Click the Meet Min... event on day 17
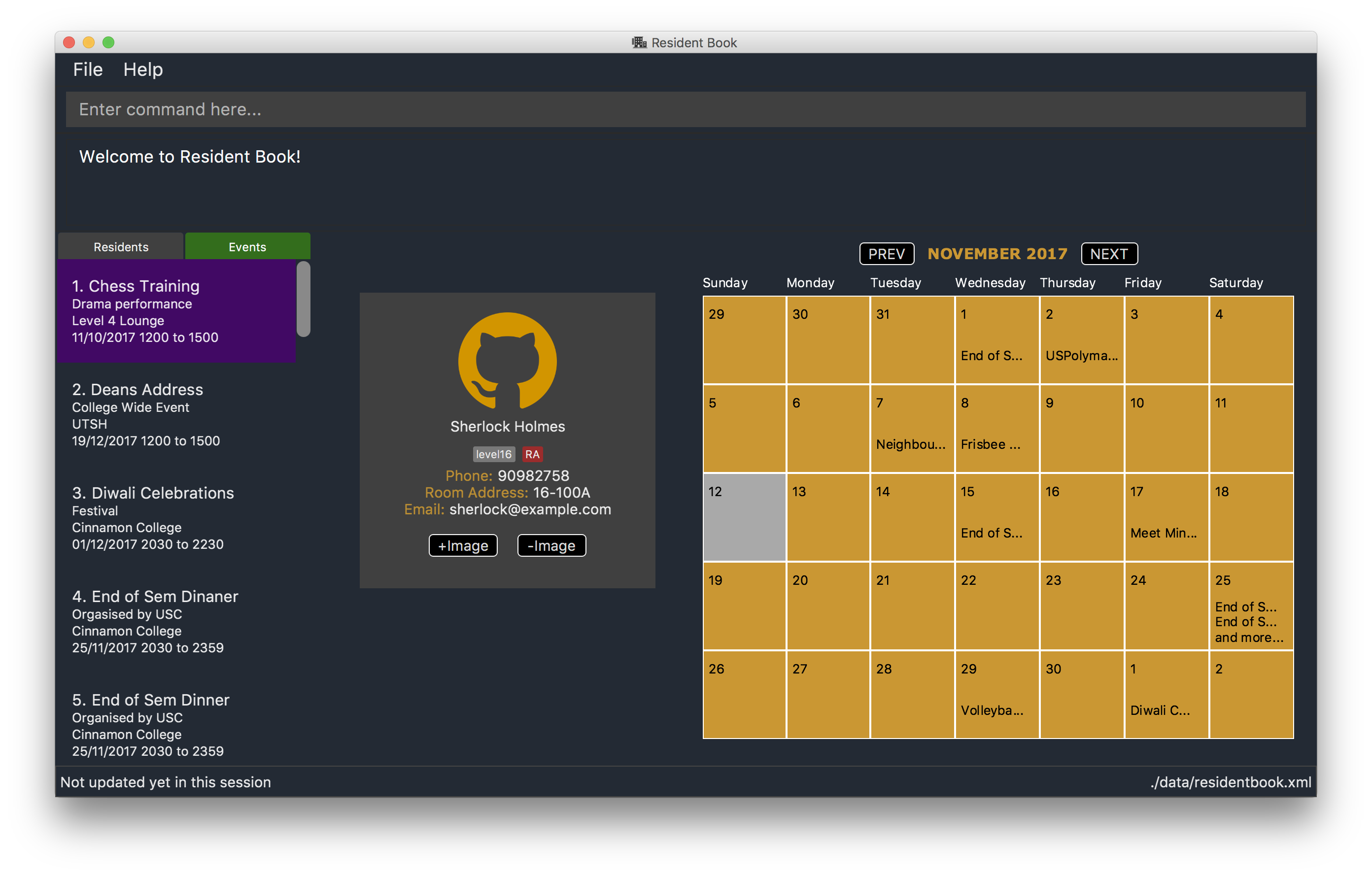The width and height of the screenshot is (1372, 876). [x=1164, y=533]
